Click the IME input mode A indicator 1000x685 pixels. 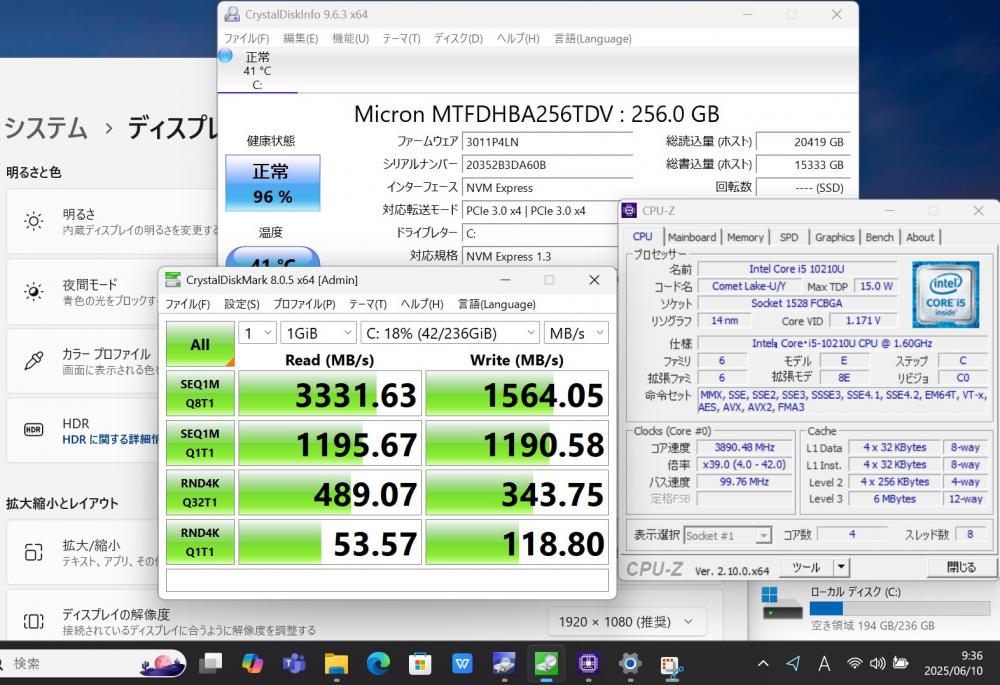(824, 664)
